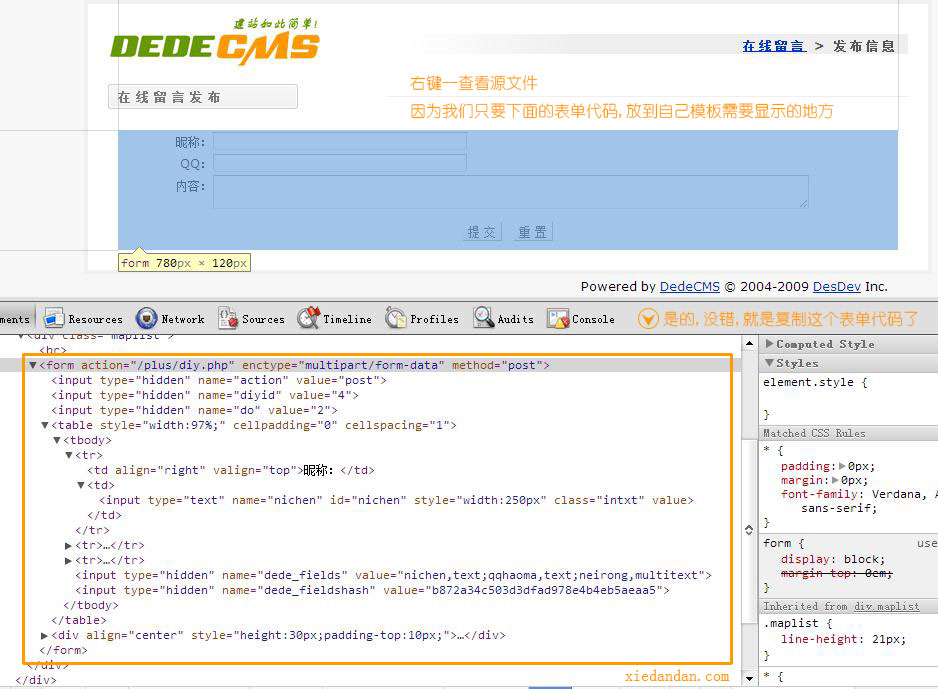Click the div.maplist inherited link

point(887,606)
